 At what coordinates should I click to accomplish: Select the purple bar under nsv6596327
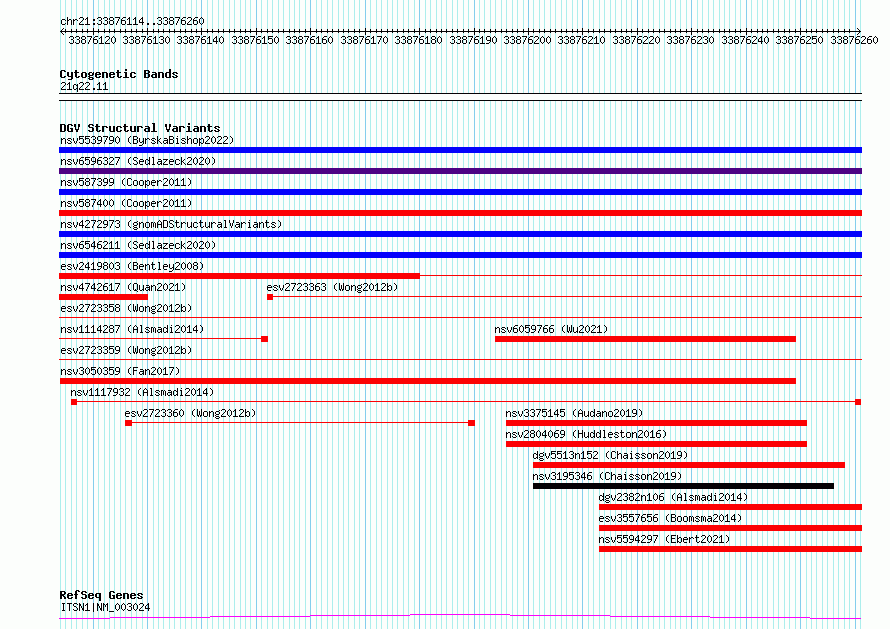460,171
